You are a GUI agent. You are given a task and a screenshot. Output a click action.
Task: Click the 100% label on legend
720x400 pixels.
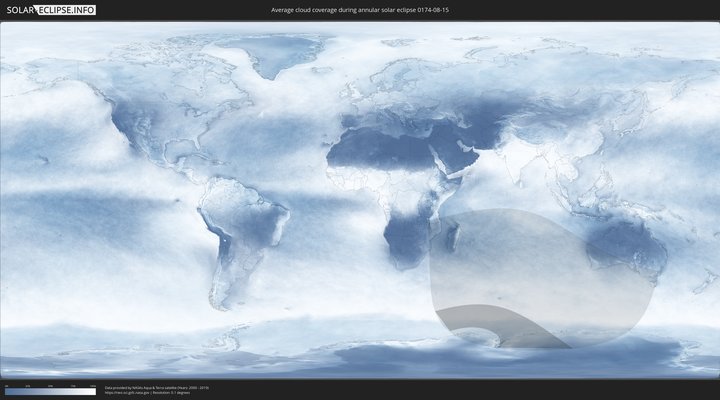[93, 386]
